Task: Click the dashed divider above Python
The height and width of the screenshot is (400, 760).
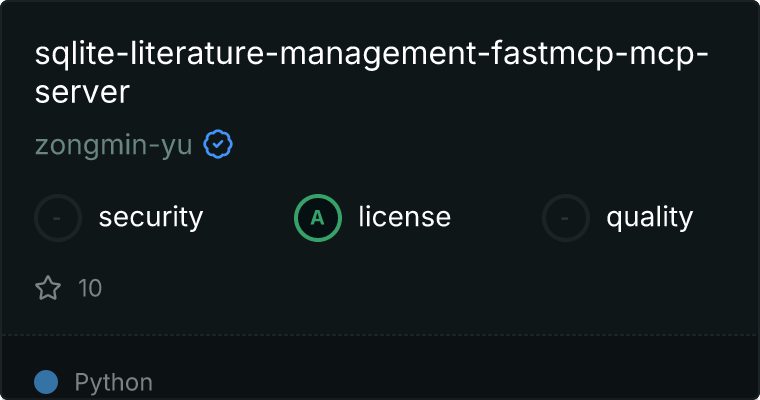Action: [x=380, y=335]
